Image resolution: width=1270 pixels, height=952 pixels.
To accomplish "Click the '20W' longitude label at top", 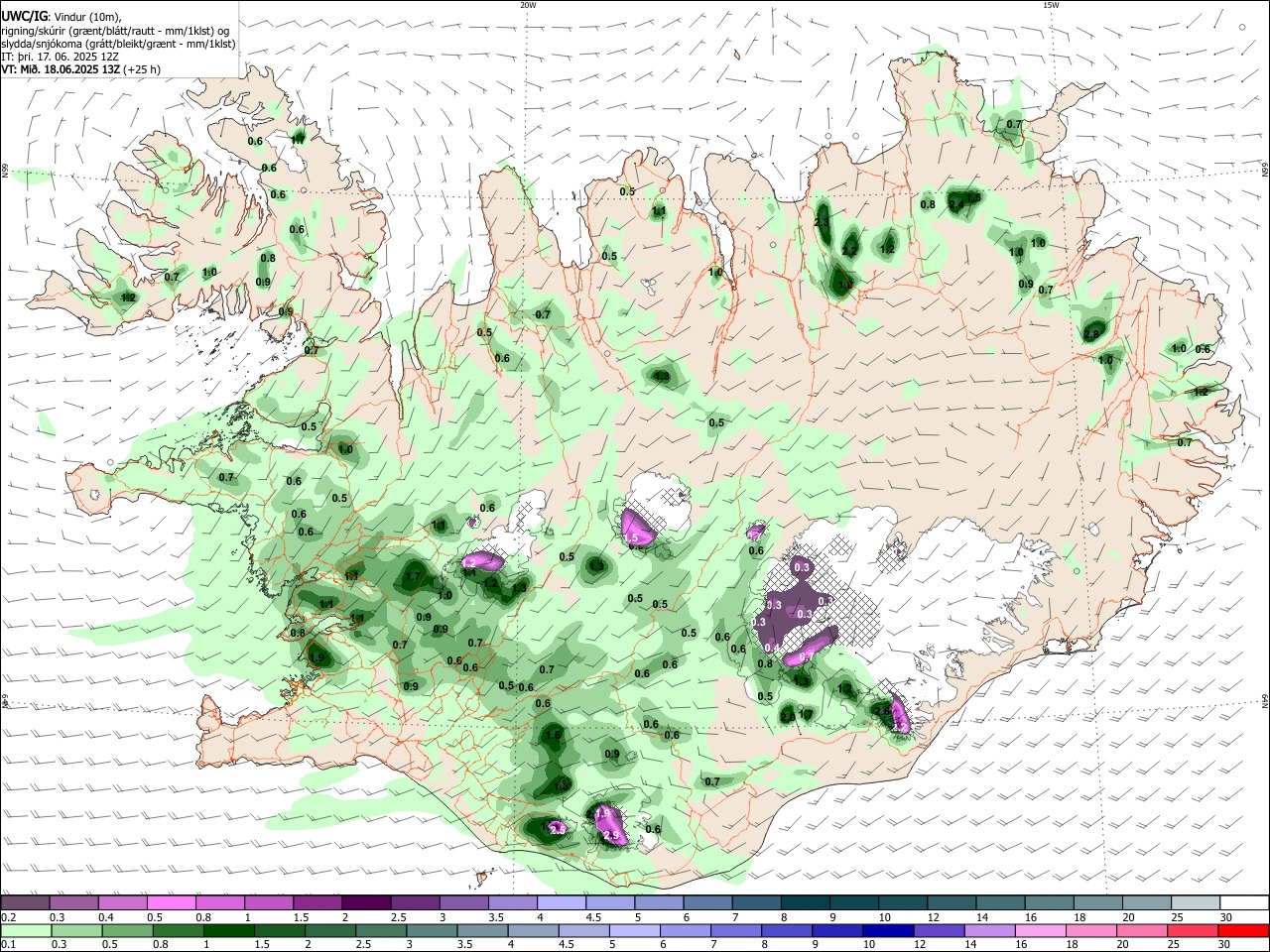I will [528, 5].
